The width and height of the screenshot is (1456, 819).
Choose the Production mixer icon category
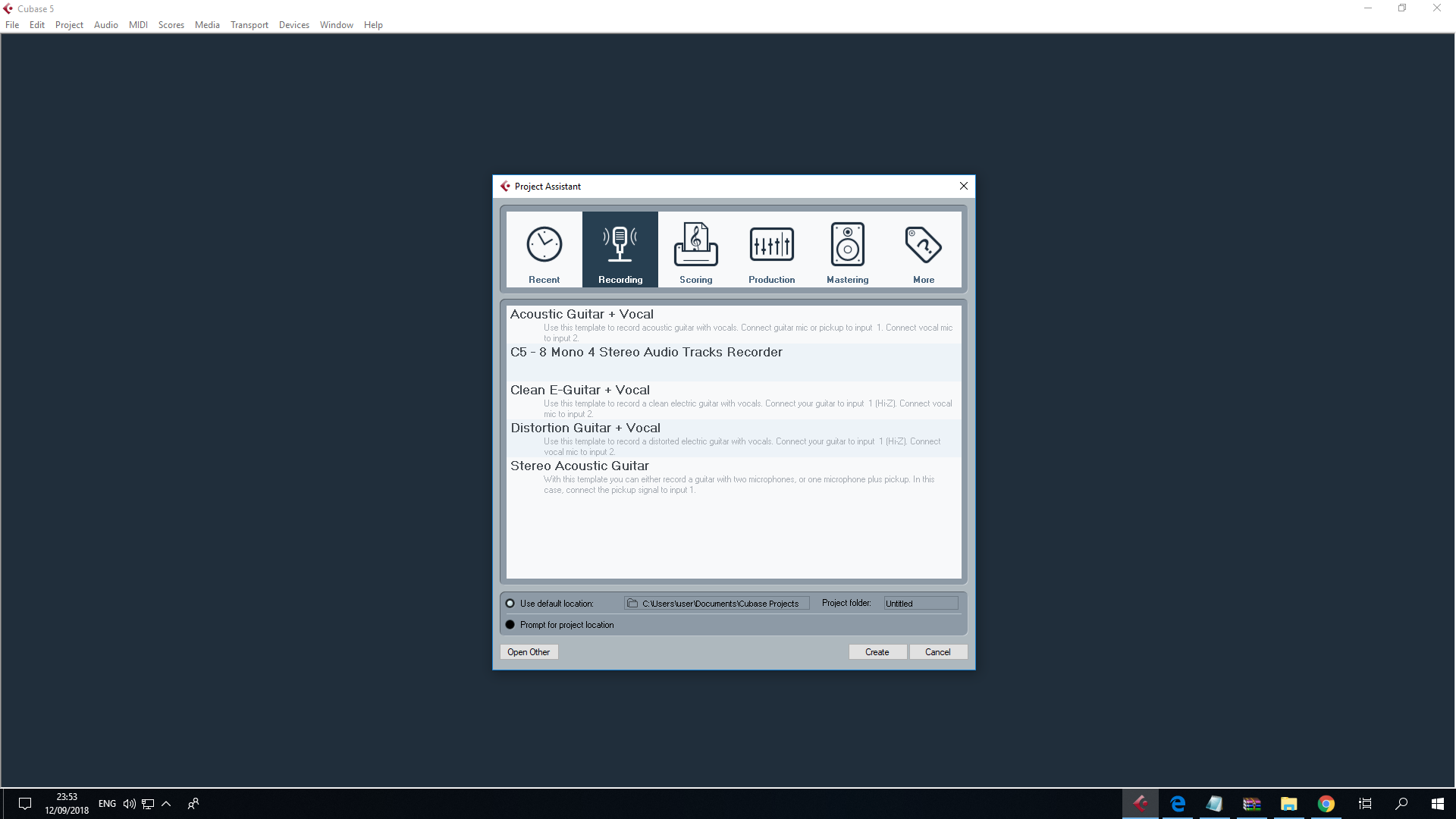[x=771, y=249]
